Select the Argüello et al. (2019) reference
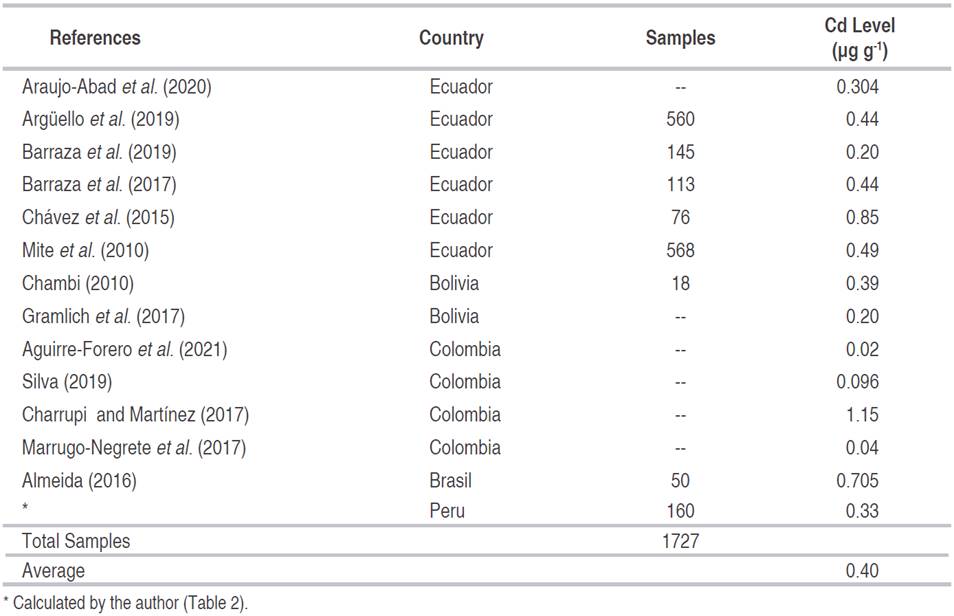 [x=100, y=119]
